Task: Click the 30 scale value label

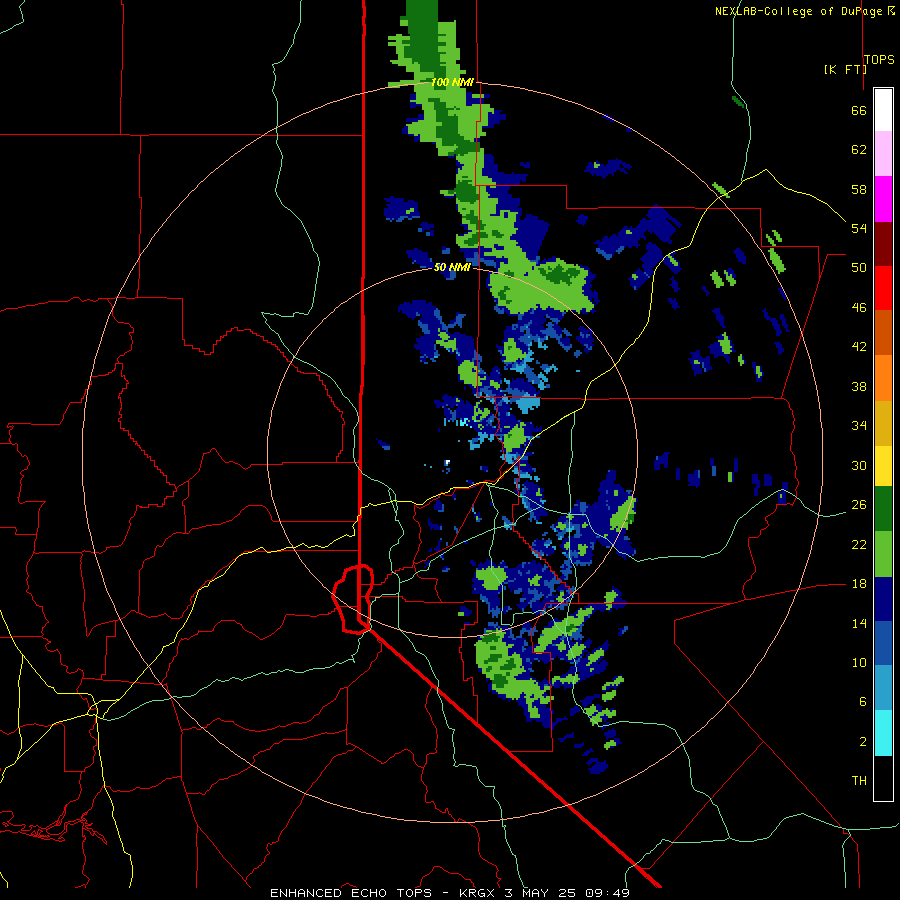Action: point(859,465)
